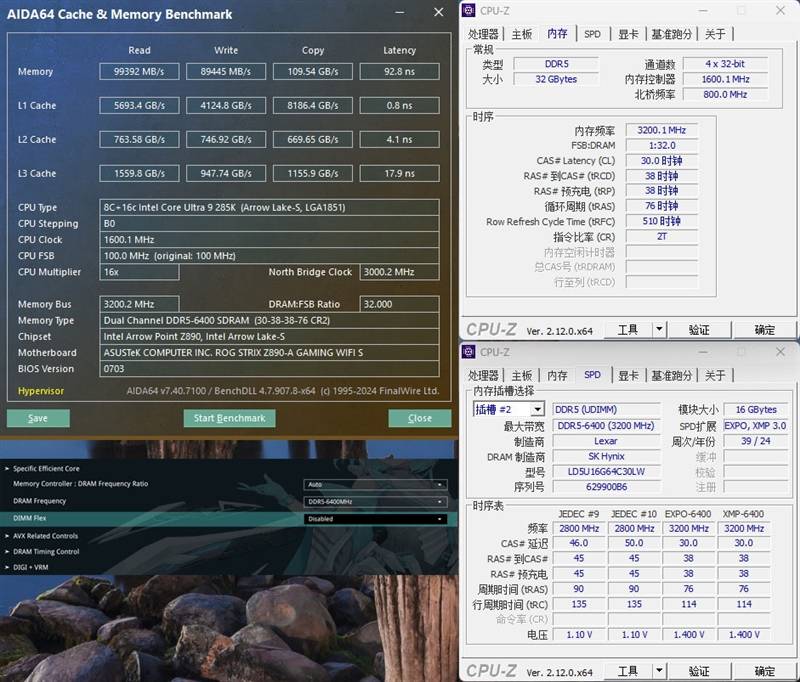Open 基准跑分 tab in the memory CPU-Z window
Image resolution: width=800 pixels, height=682 pixels.
tap(669, 34)
